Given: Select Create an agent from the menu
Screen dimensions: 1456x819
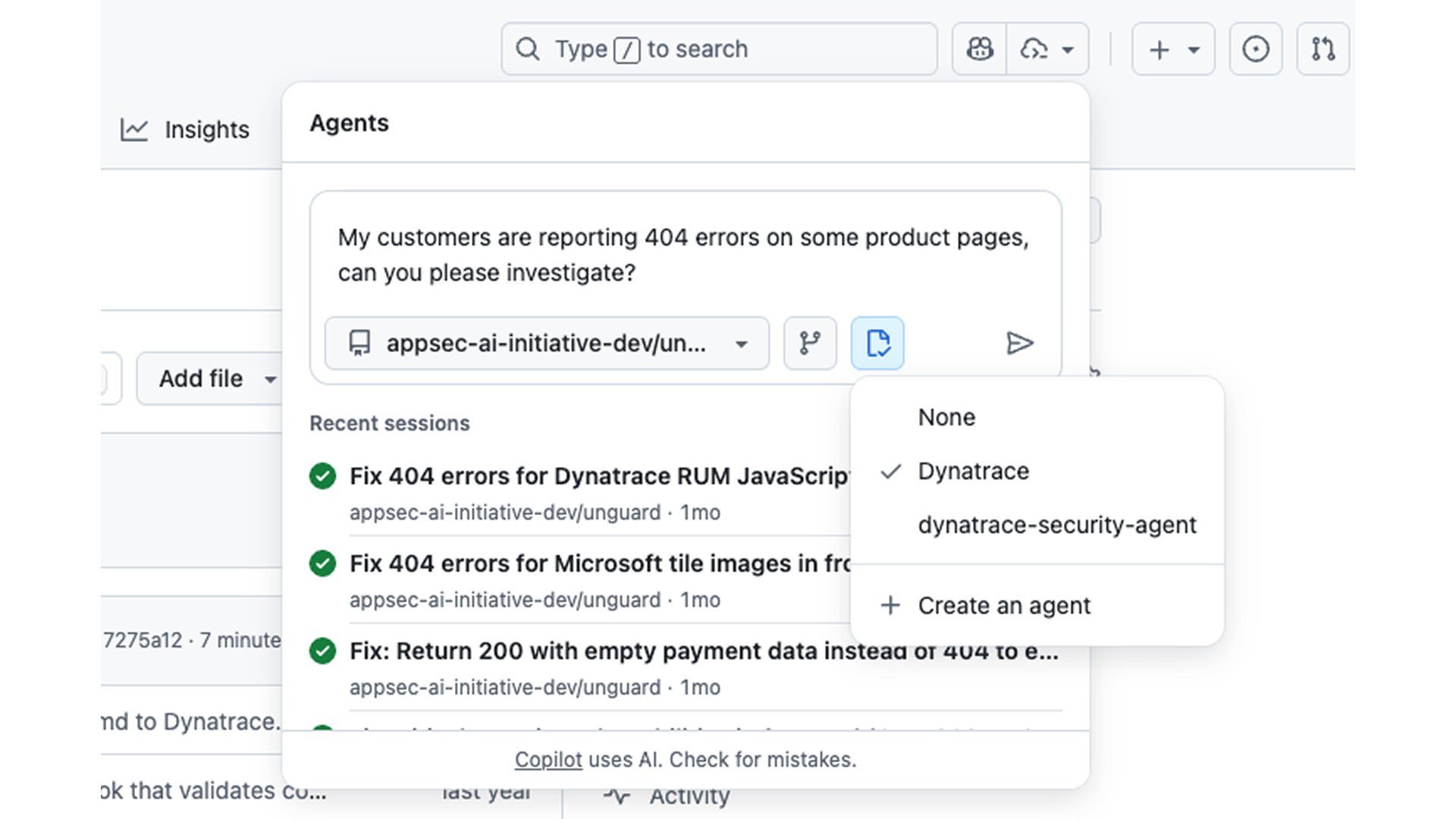Looking at the screenshot, I should (1005, 605).
